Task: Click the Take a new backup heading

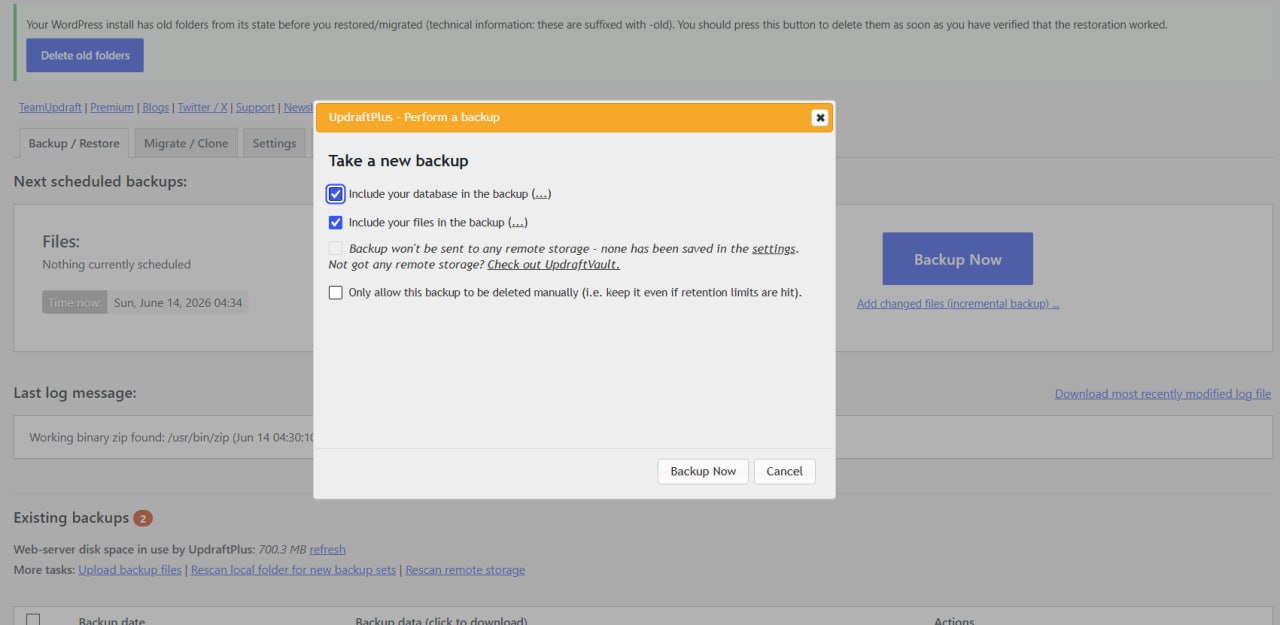Action: 398,161
